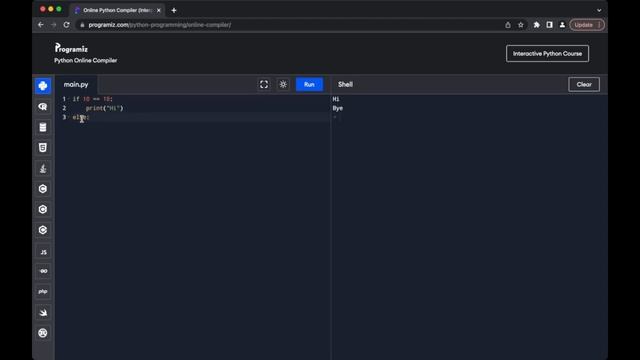Open the browser extensions puzzle icon
Image resolution: width=640 pixels, height=360 pixels.
click(537, 25)
